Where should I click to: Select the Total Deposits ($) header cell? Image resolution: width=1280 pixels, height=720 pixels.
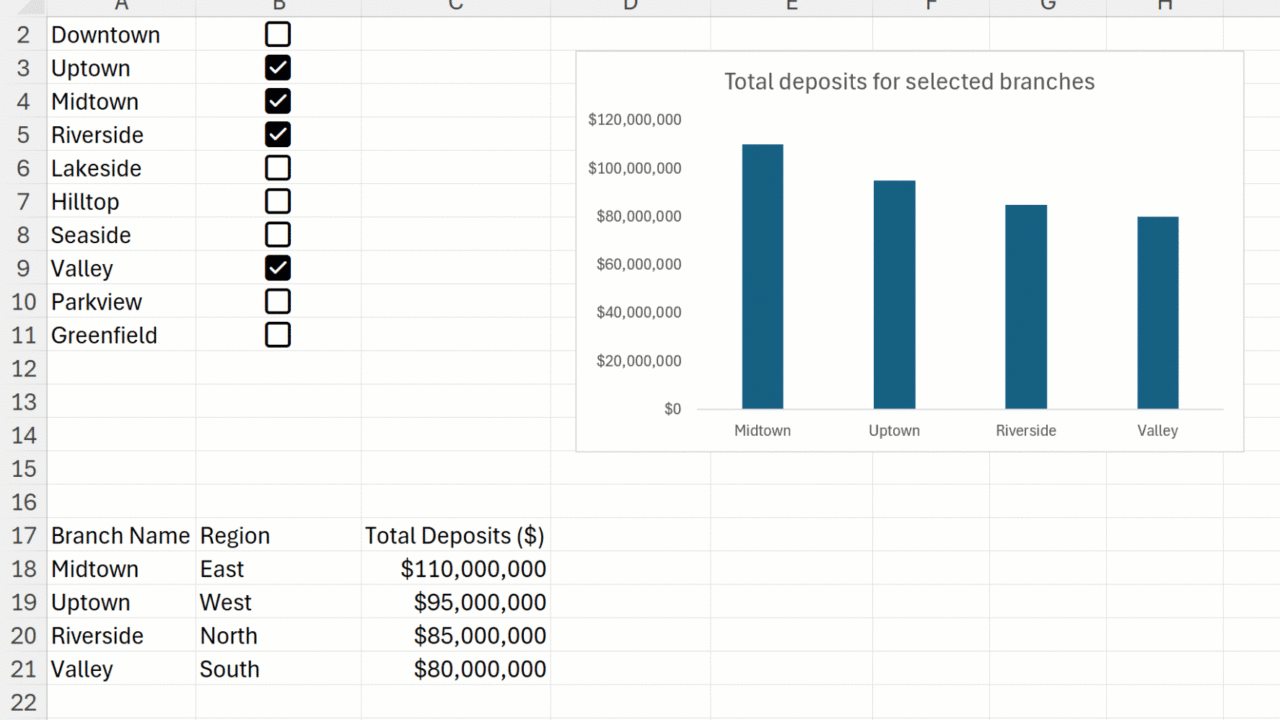pos(454,536)
